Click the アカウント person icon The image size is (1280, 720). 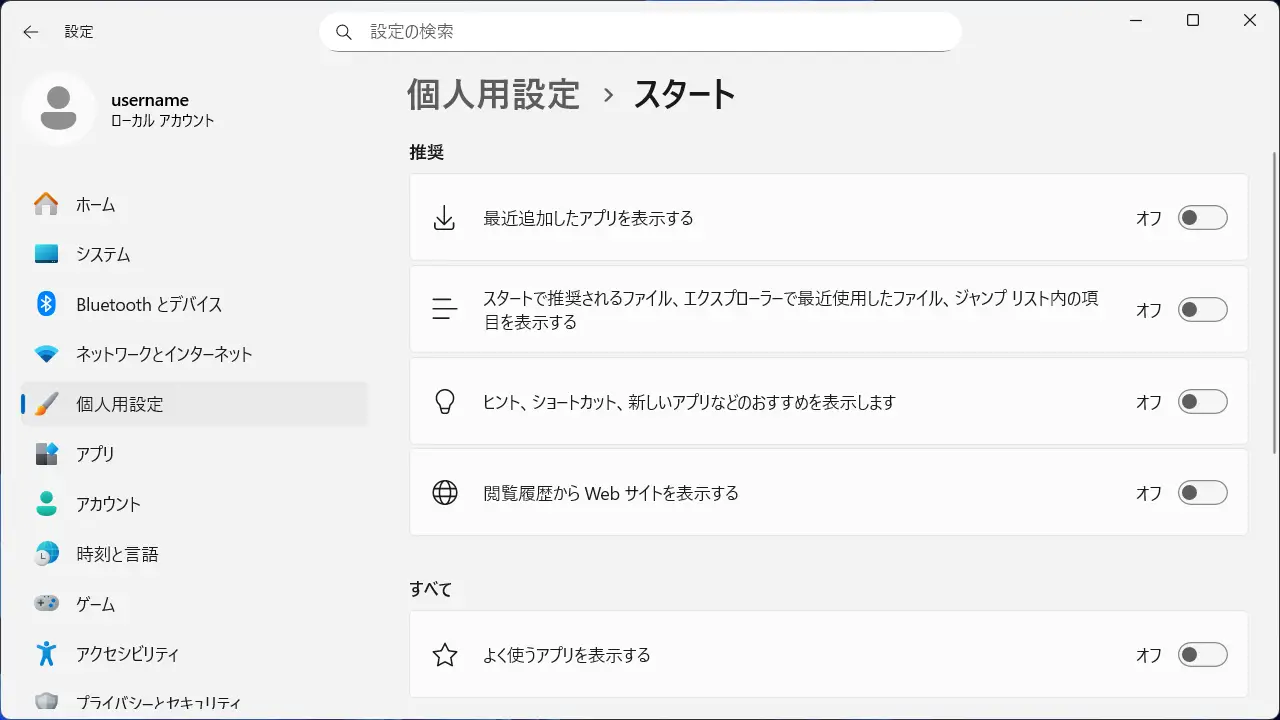tap(46, 504)
